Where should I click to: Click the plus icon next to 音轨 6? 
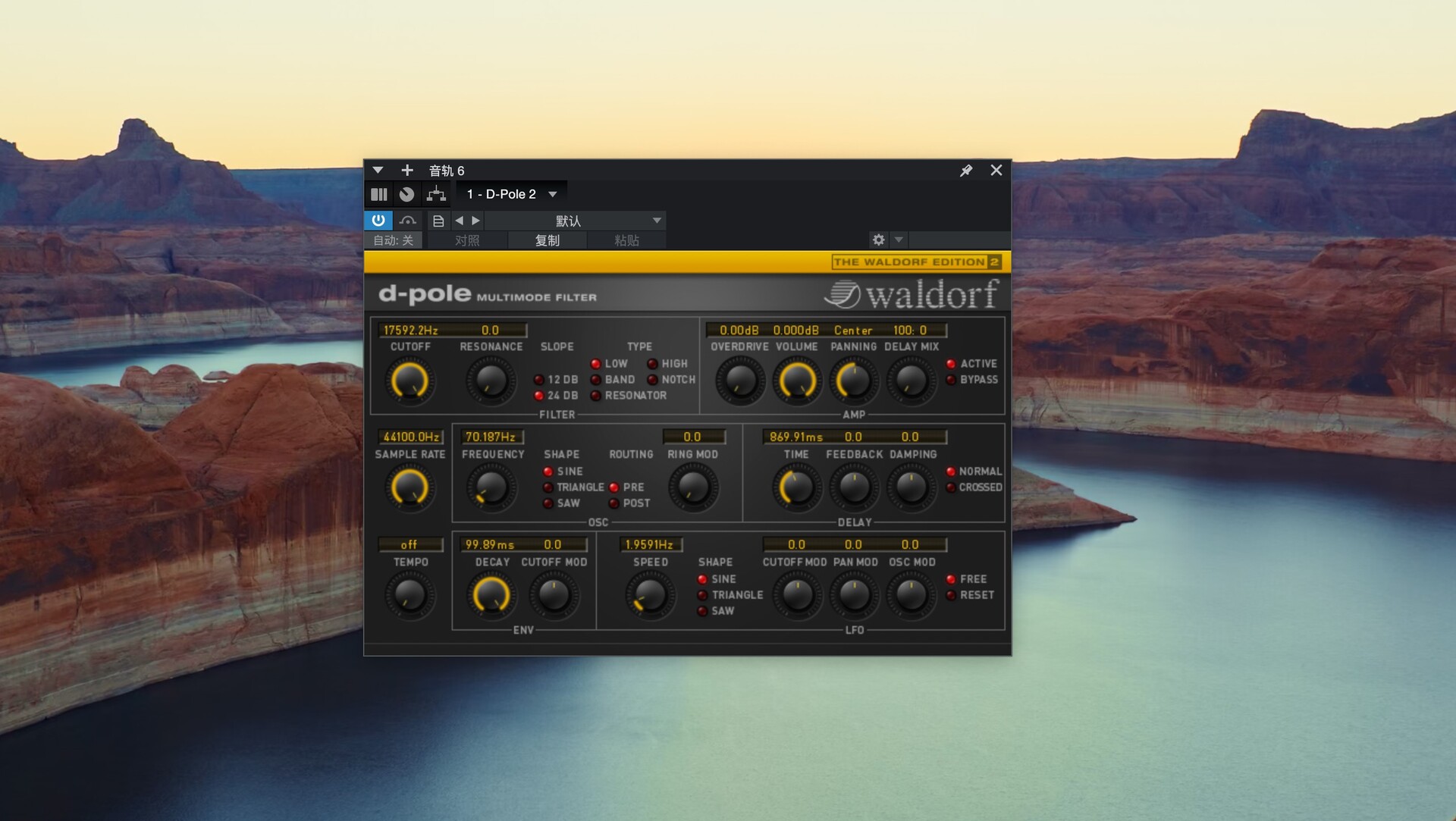coord(407,171)
